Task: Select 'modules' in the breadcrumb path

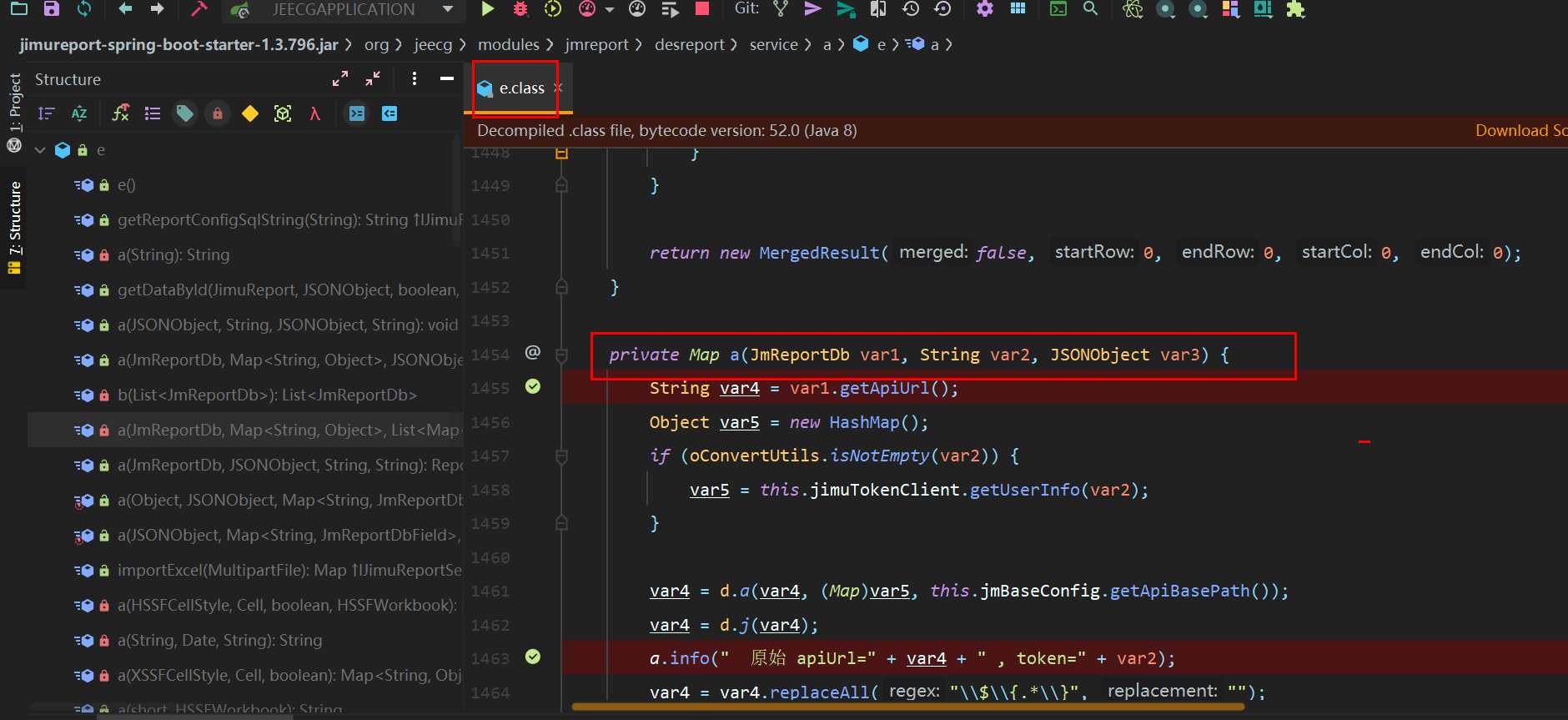Action: [x=509, y=44]
